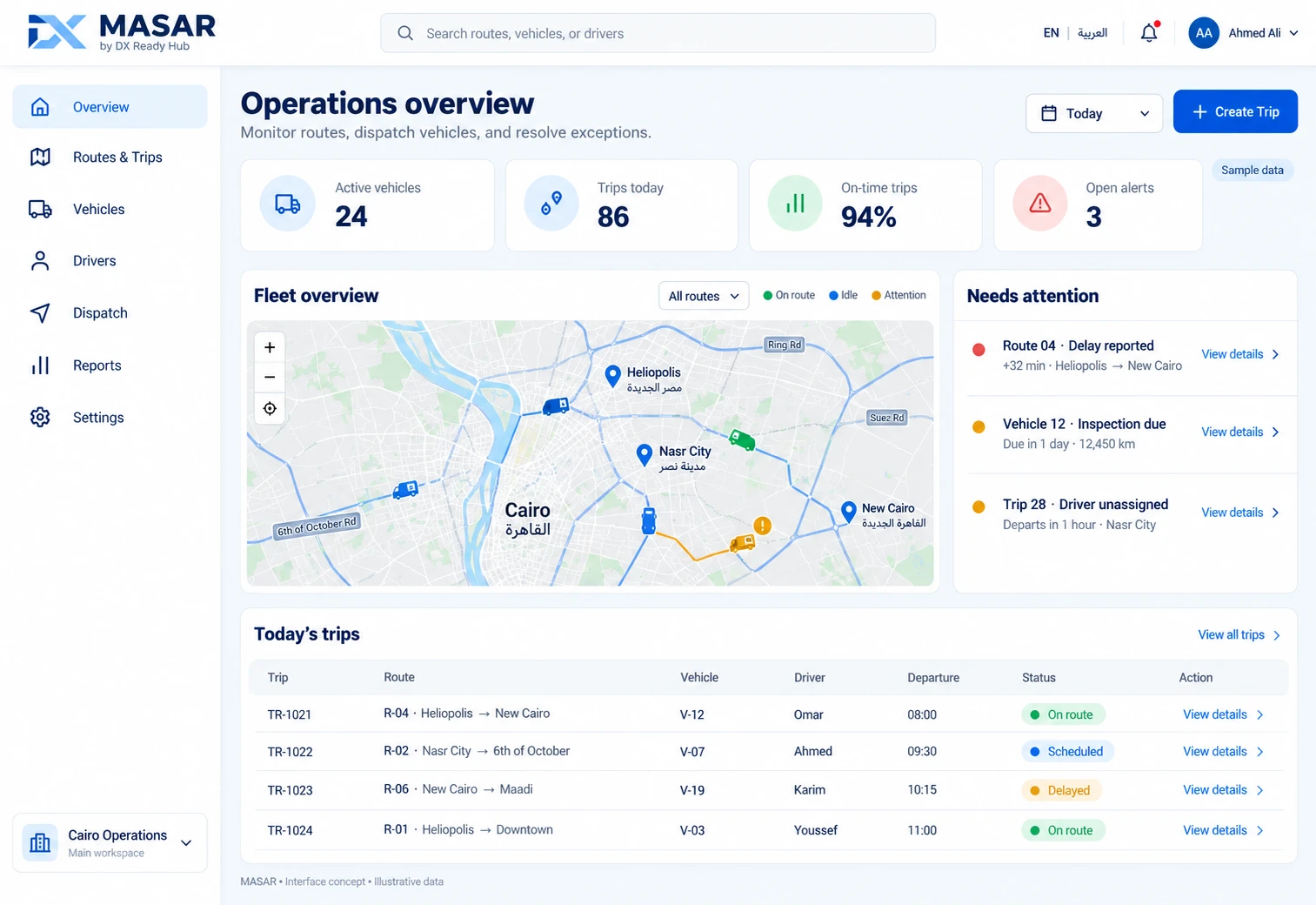Select the orange attention truck on map
The image size is (1316, 905).
click(742, 544)
